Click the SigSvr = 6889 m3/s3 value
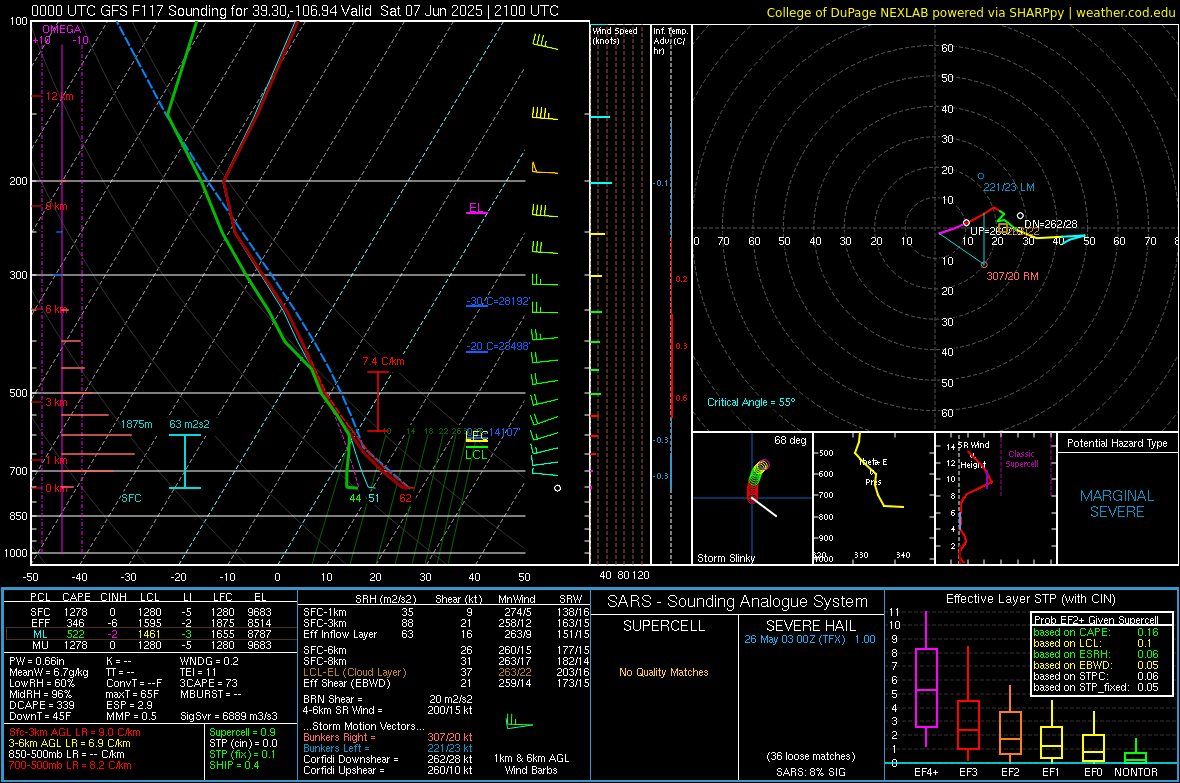This screenshot has height=783, width=1180. (229, 716)
